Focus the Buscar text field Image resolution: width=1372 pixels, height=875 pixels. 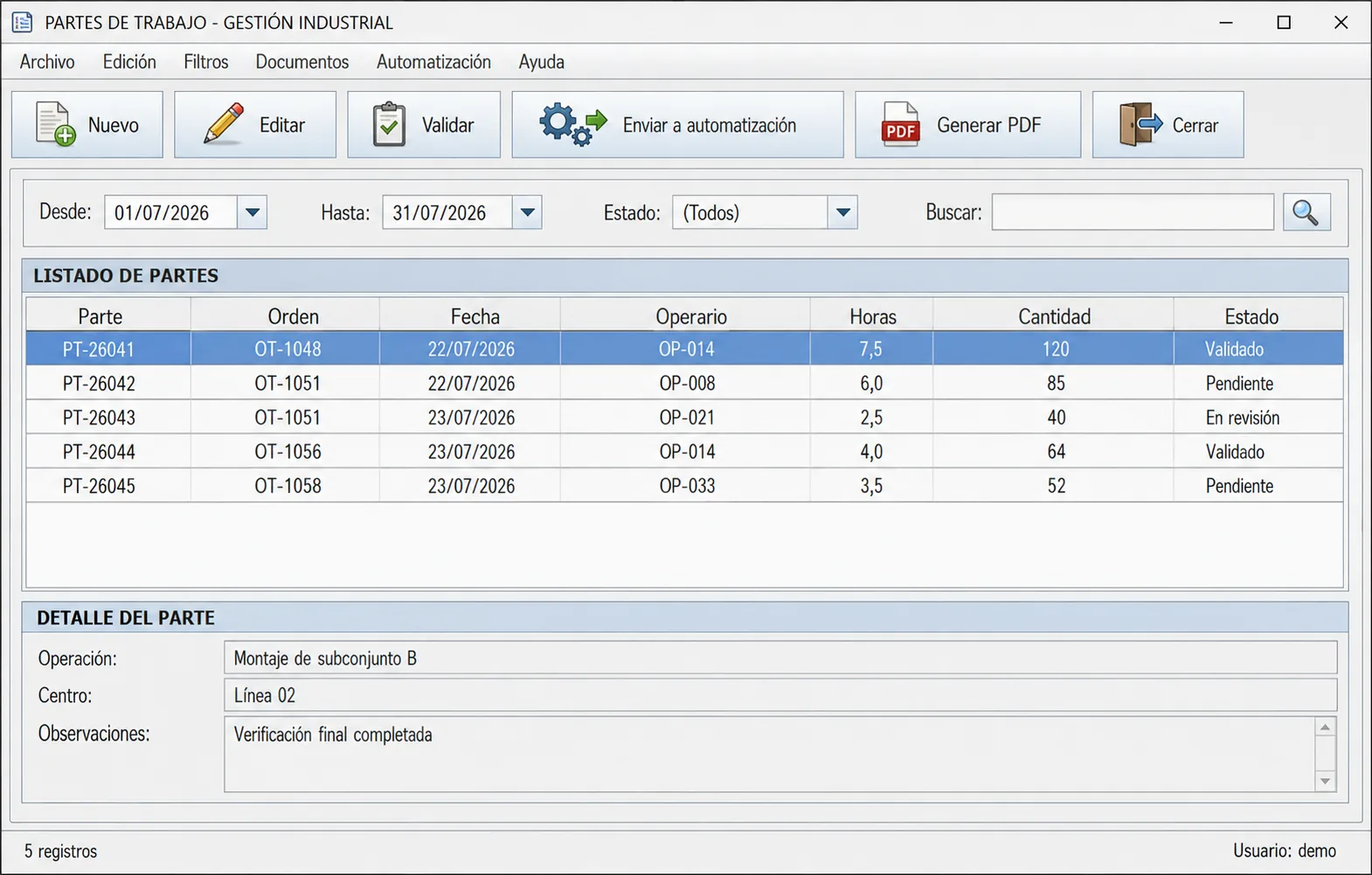point(1133,212)
